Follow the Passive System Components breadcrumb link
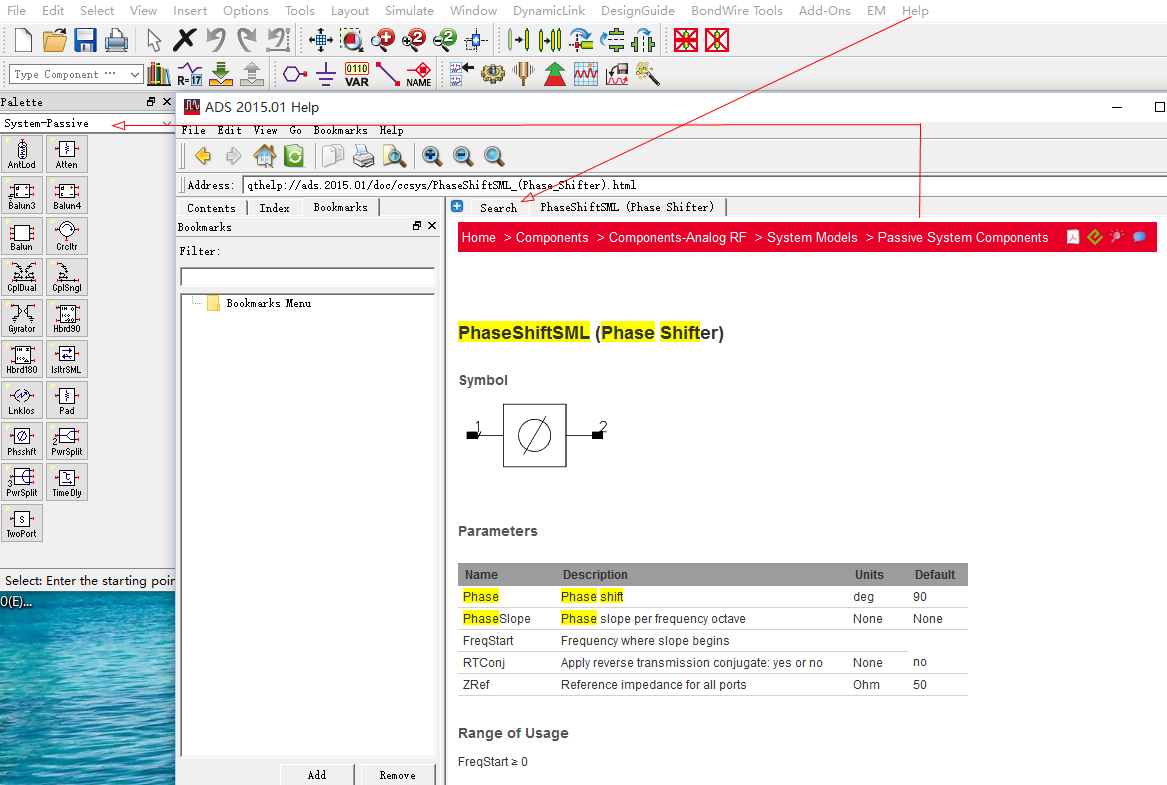The image size is (1167, 785). (x=963, y=237)
